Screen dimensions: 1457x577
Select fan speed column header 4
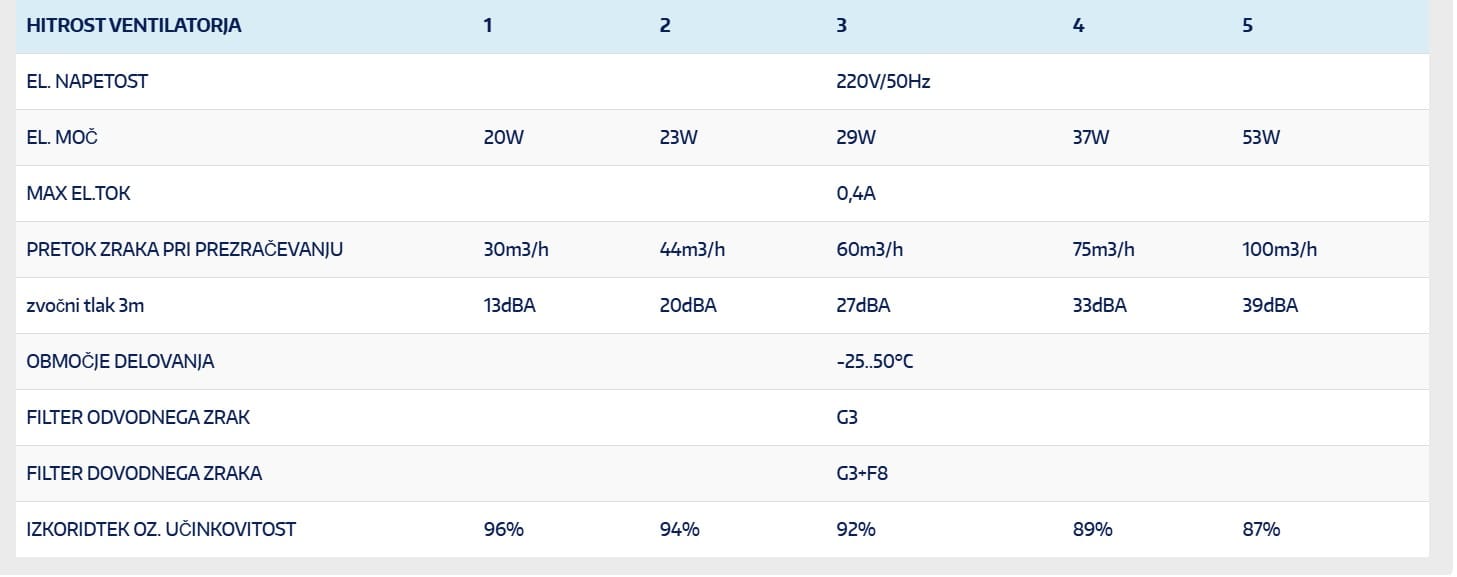click(1078, 26)
